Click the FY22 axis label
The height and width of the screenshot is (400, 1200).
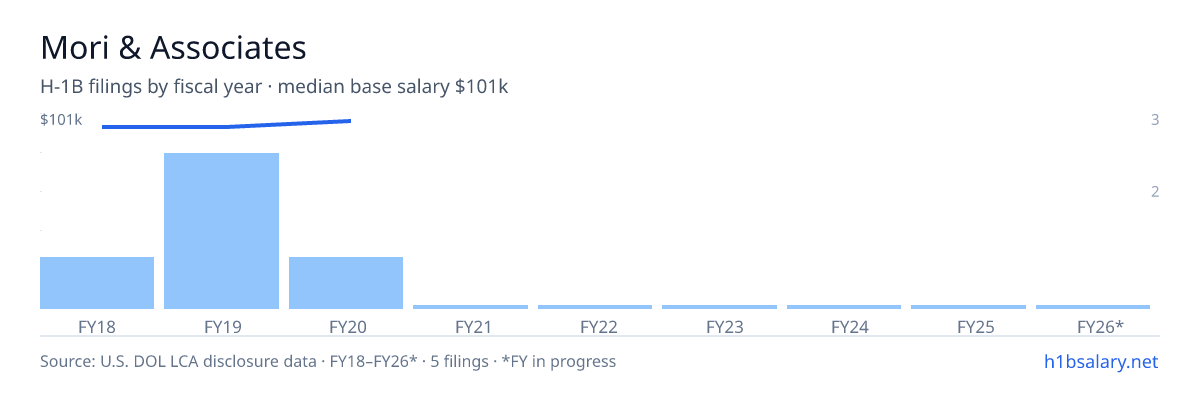click(x=598, y=327)
